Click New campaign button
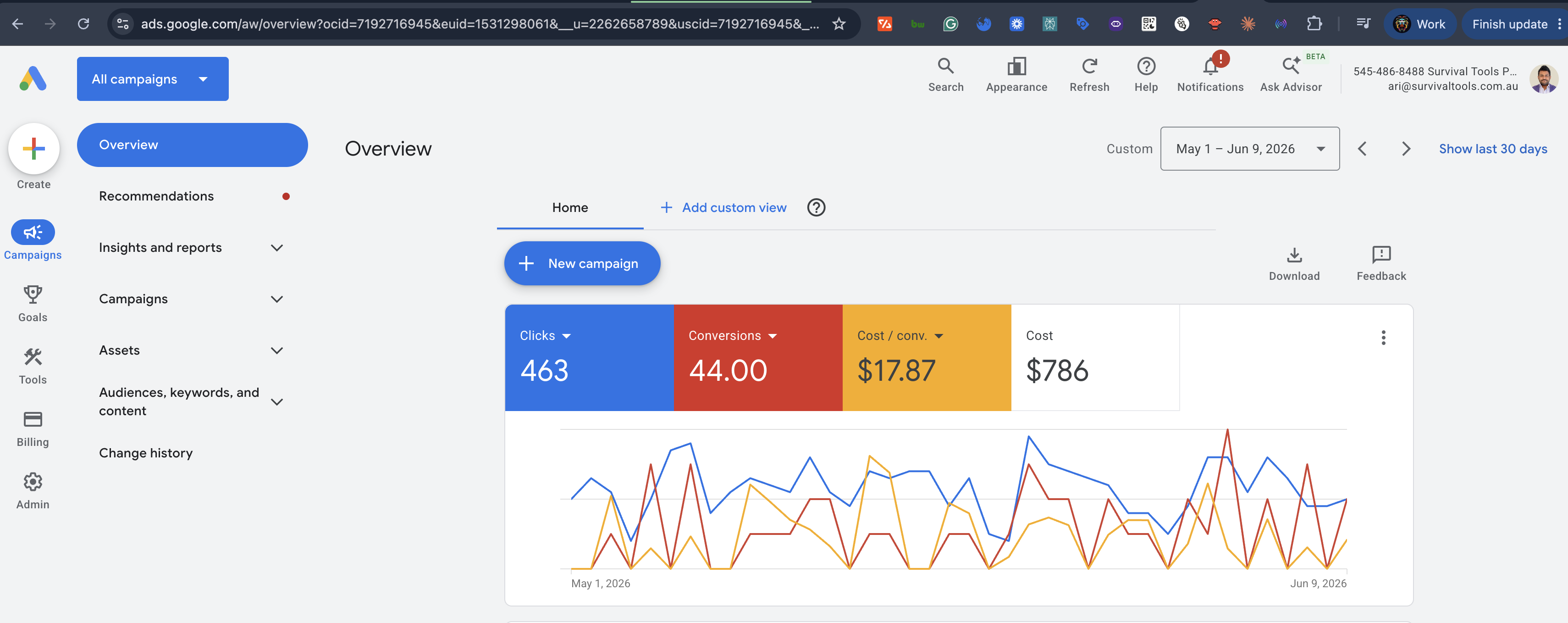This screenshot has width=1568, height=623. [582, 263]
